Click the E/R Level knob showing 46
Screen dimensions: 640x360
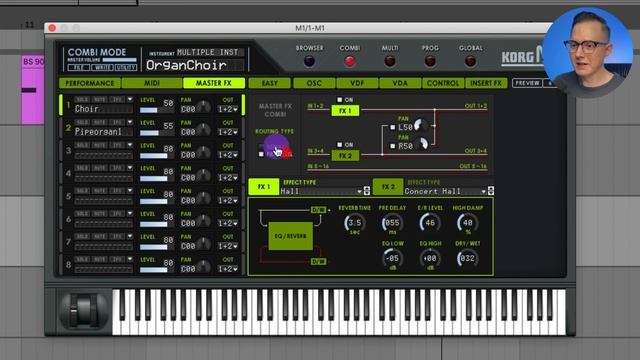[x=429, y=223]
